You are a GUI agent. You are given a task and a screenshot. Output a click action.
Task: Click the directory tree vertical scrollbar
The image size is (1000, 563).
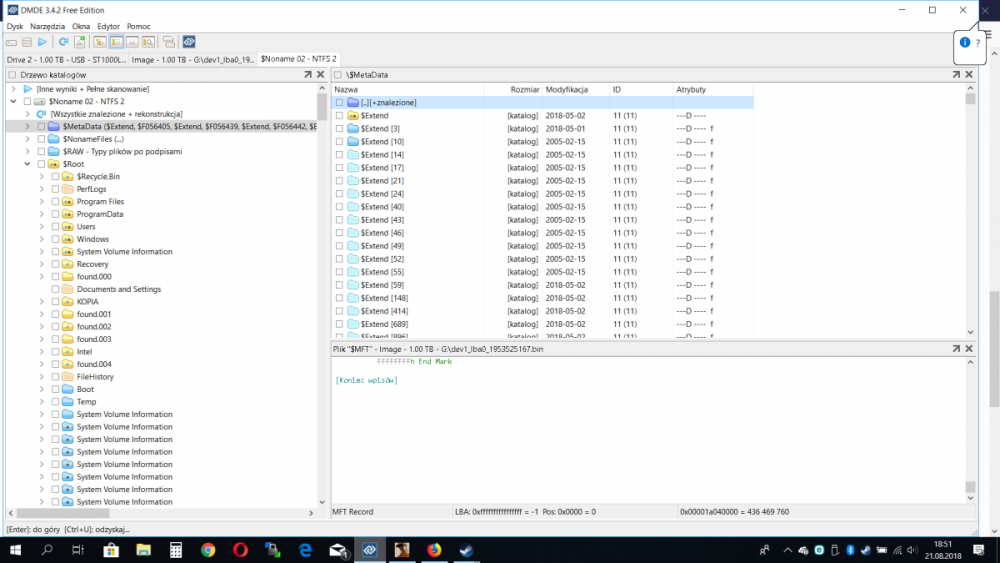[323, 300]
